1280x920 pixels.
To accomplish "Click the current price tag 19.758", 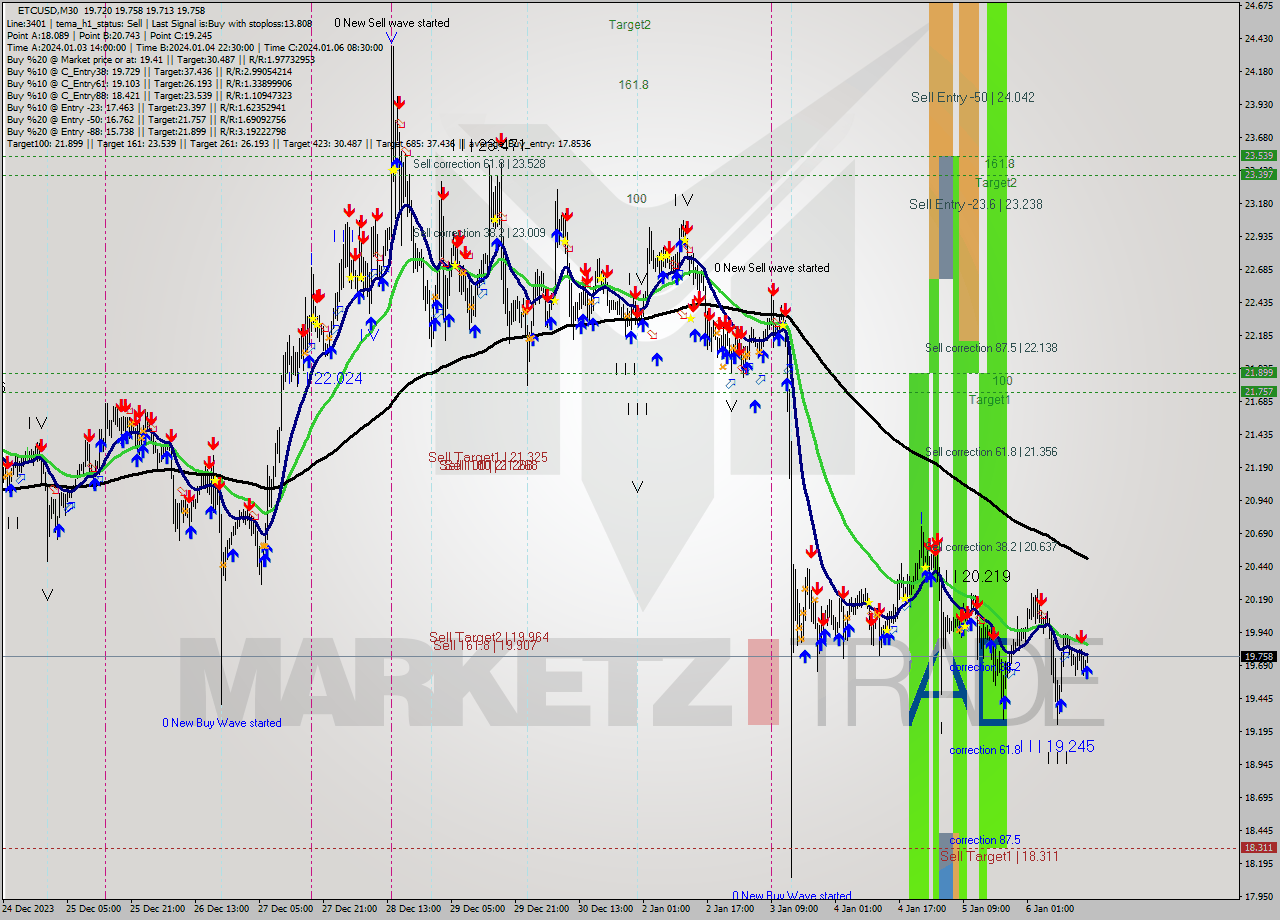I will (1258, 657).
